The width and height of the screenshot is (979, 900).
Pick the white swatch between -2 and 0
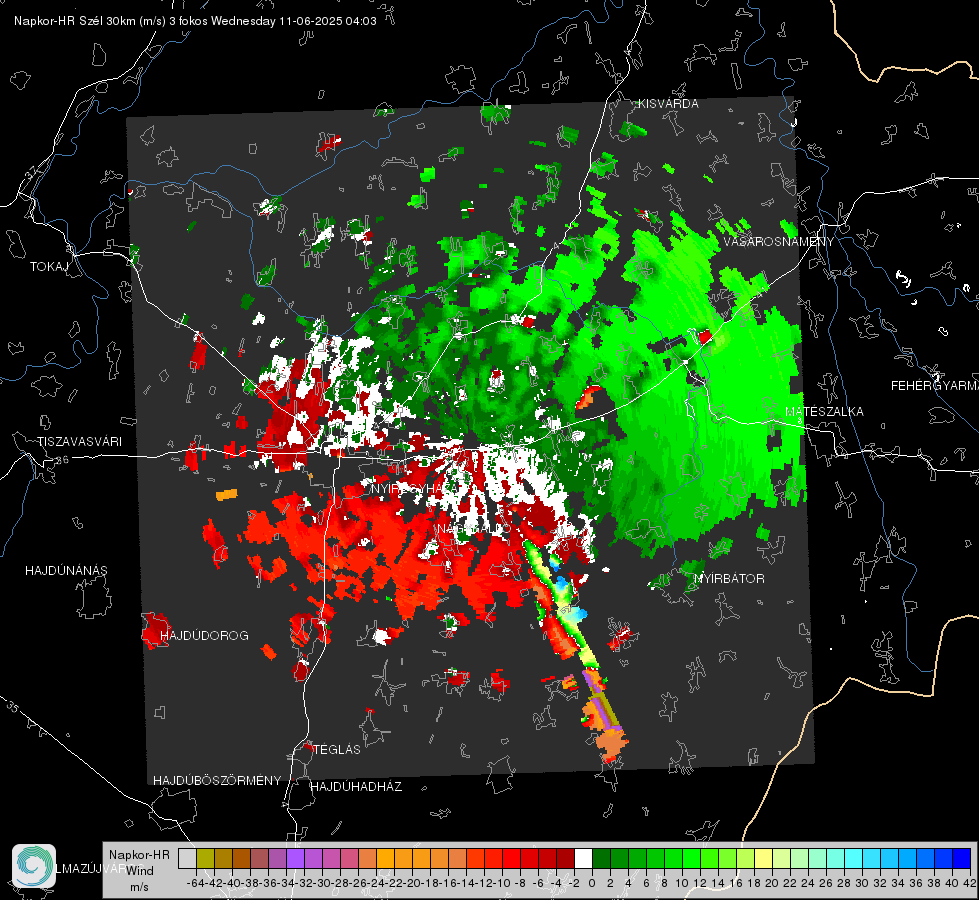coord(584,858)
